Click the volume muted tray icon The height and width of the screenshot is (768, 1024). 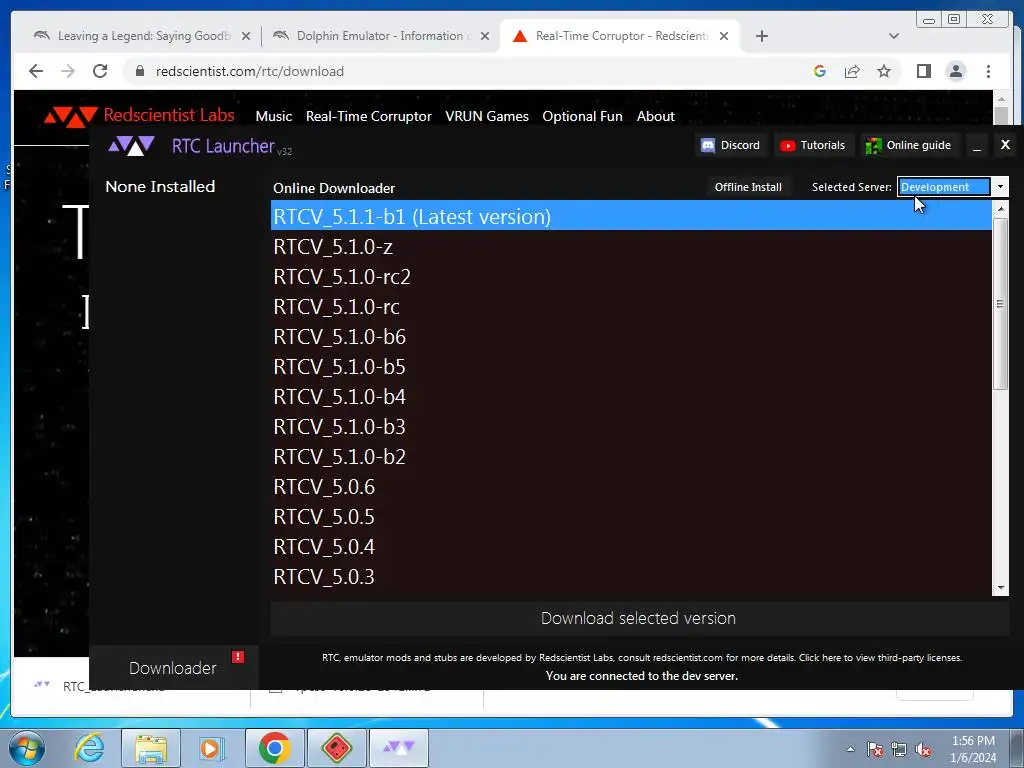pos(923,750)
